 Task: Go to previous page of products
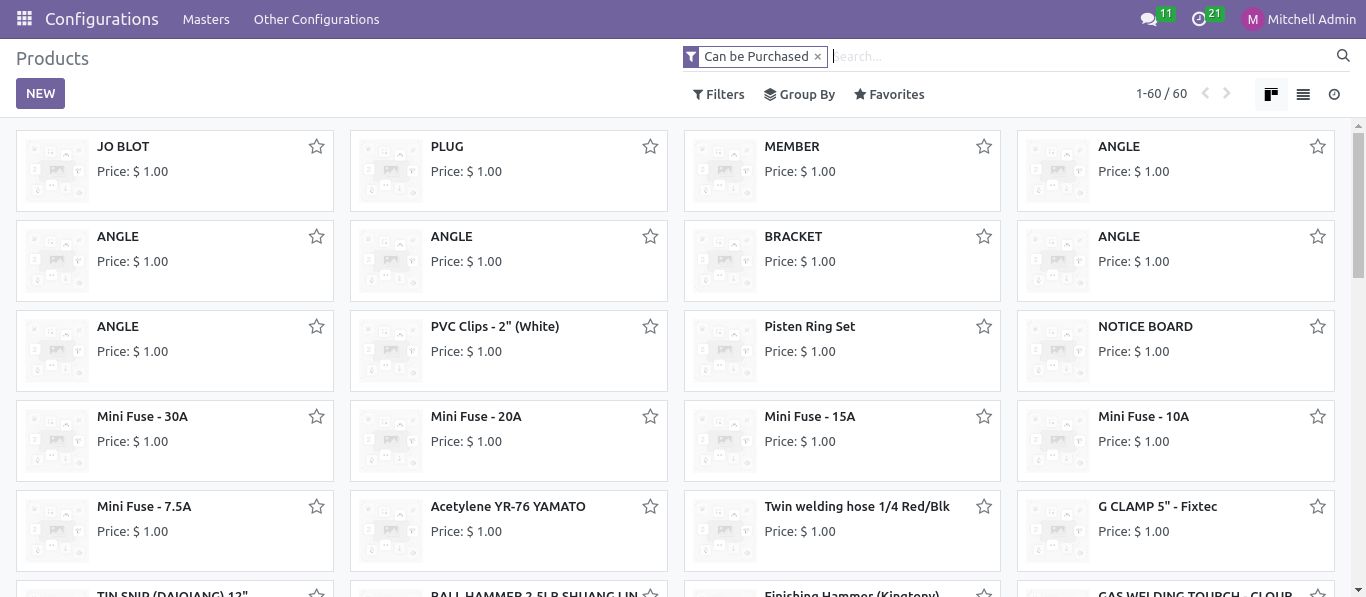(x=1205, y=94)
